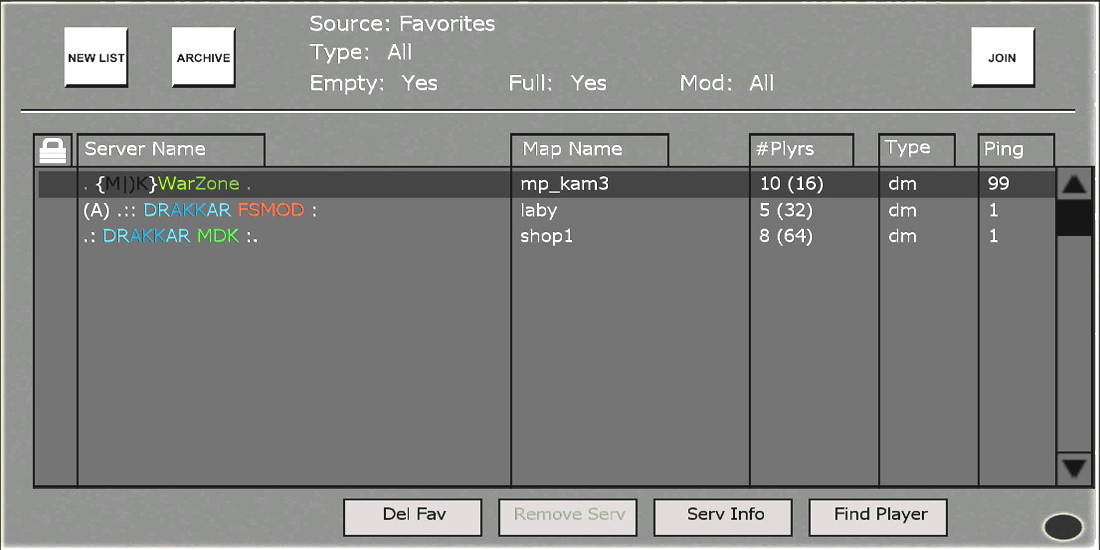Toggle the Empty: Yes filter
The image size is (1100, 550).
pyautogui.click(x=374, y=83)
